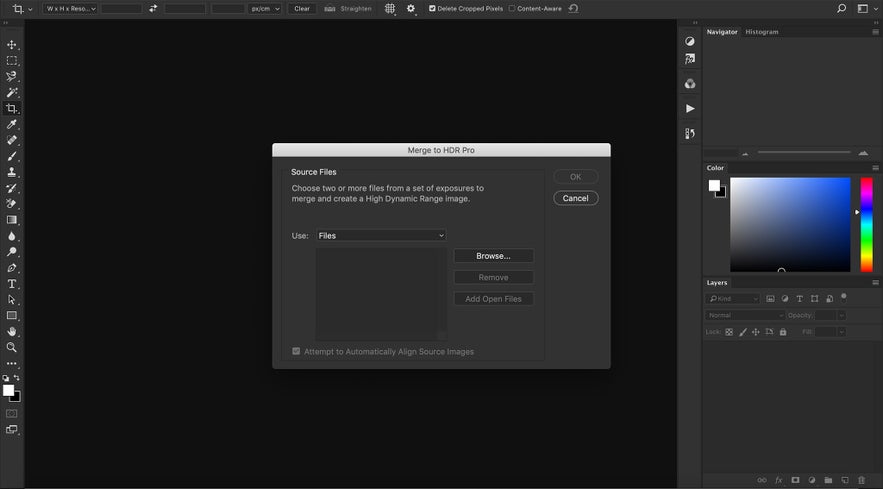Choose the Zoom tool in toolbar
Viewport: 883px width, 489px height.
click(12, 347)
